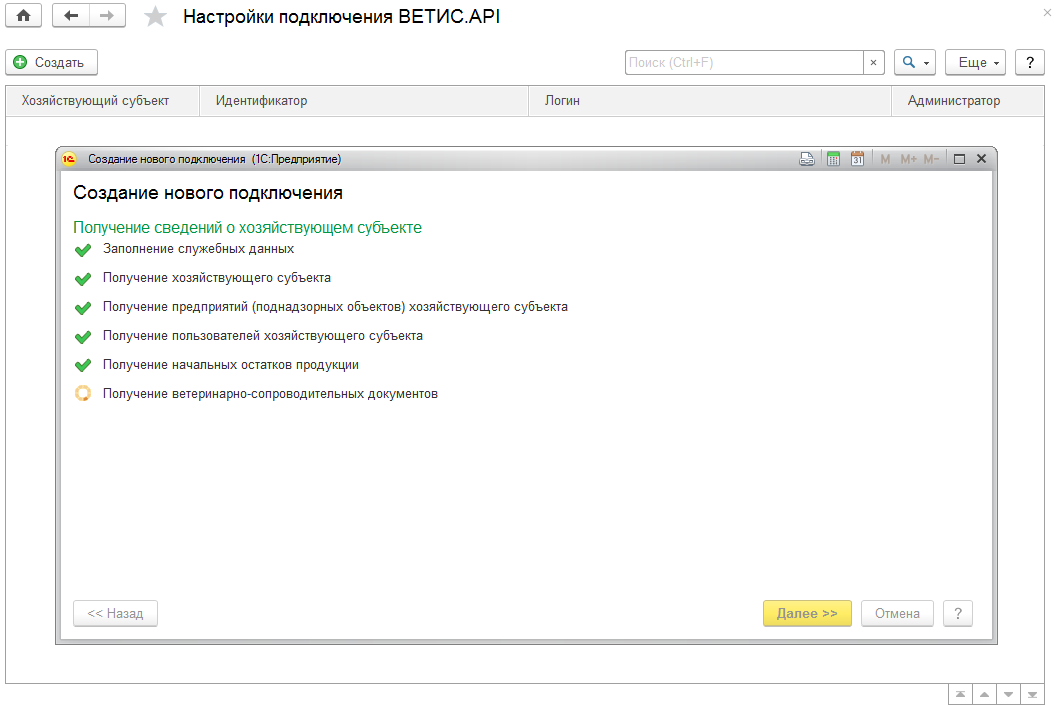Sort by Идентификатор column header
Image resolution: width=1056 pixels, height=707 pixels.
[364, 101]
